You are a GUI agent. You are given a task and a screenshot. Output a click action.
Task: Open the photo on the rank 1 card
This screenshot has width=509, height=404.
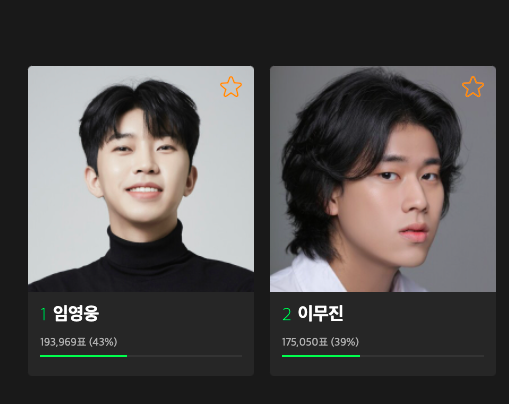click(x=141, y=179)
